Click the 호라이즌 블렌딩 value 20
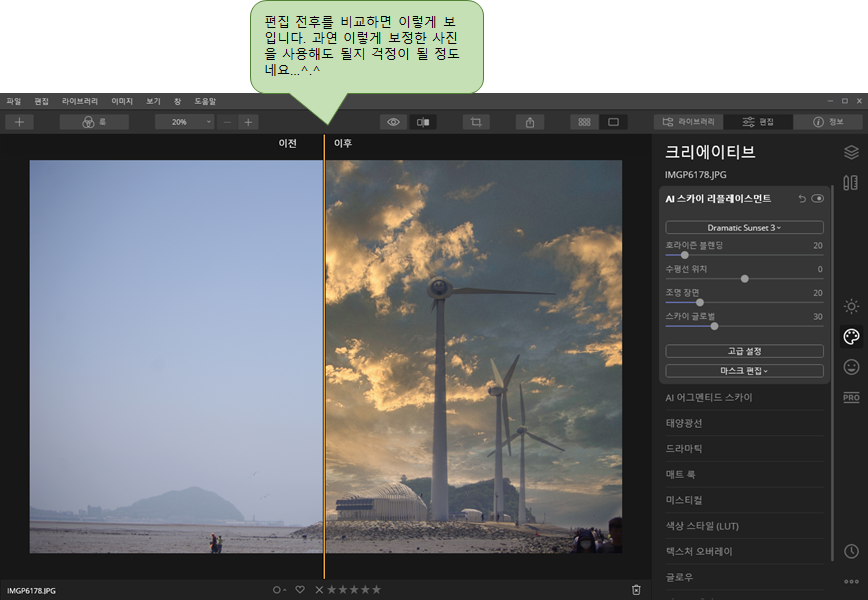The width and height of the screenshot is (868, 600). [x=818, y=246]
